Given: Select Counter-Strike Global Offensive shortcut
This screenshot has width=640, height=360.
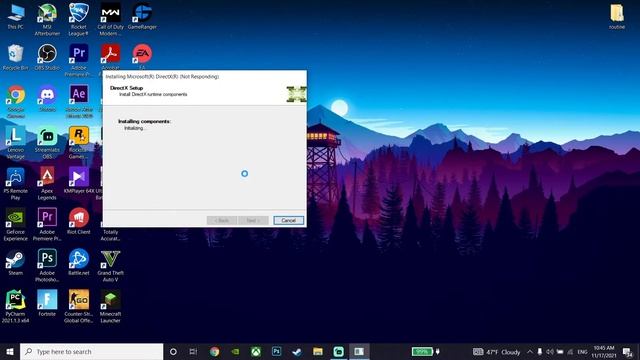Looking at the screenshot, I should point(79,307).
